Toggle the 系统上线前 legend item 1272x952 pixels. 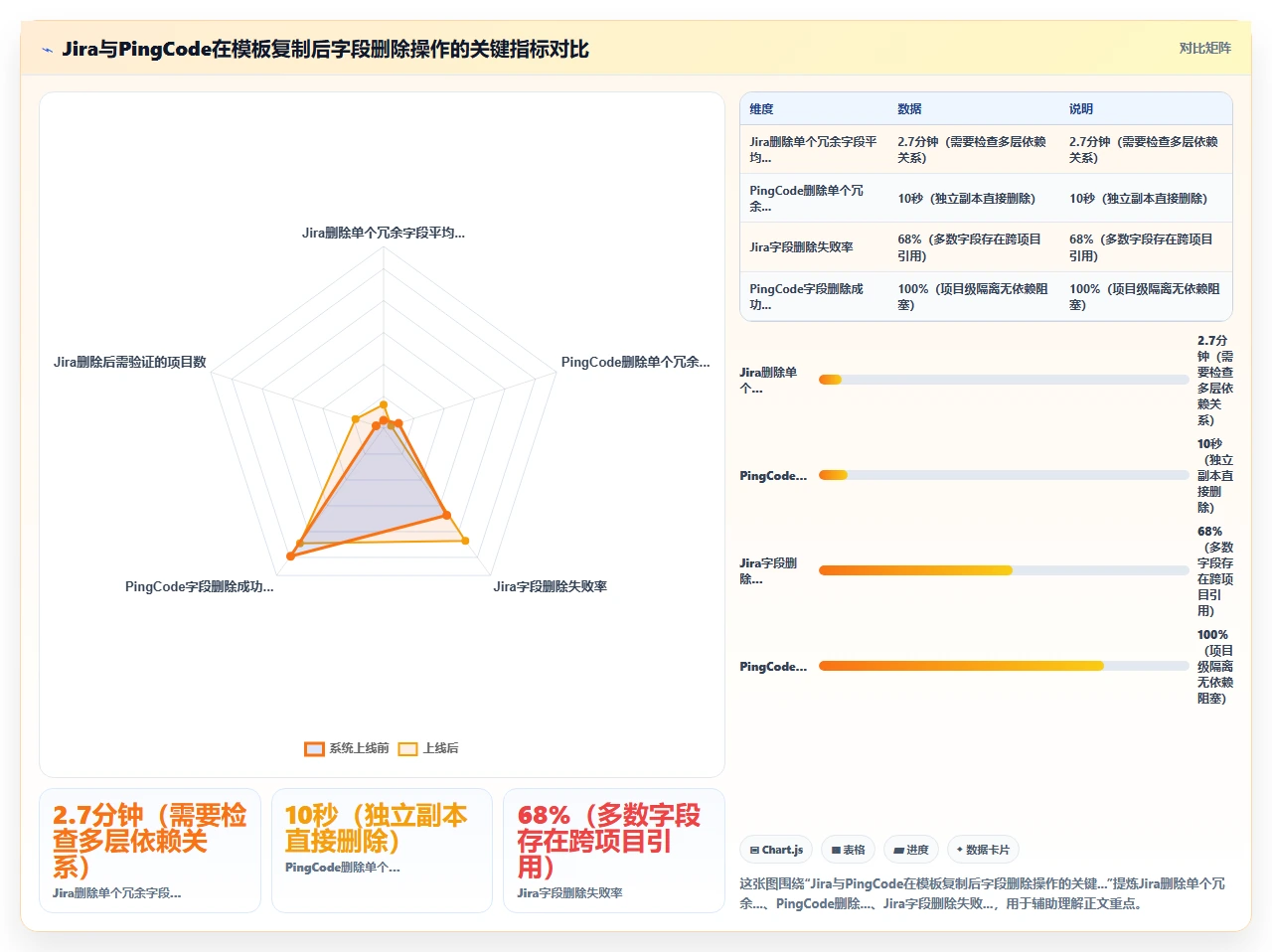point(347,748)
